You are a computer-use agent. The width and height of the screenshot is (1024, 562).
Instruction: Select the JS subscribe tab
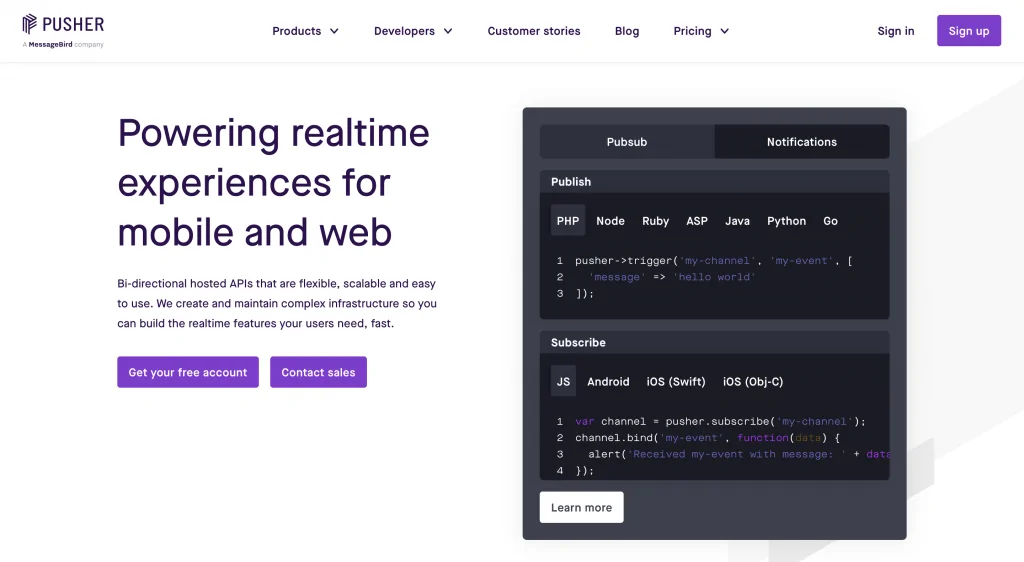click(563, 381)
